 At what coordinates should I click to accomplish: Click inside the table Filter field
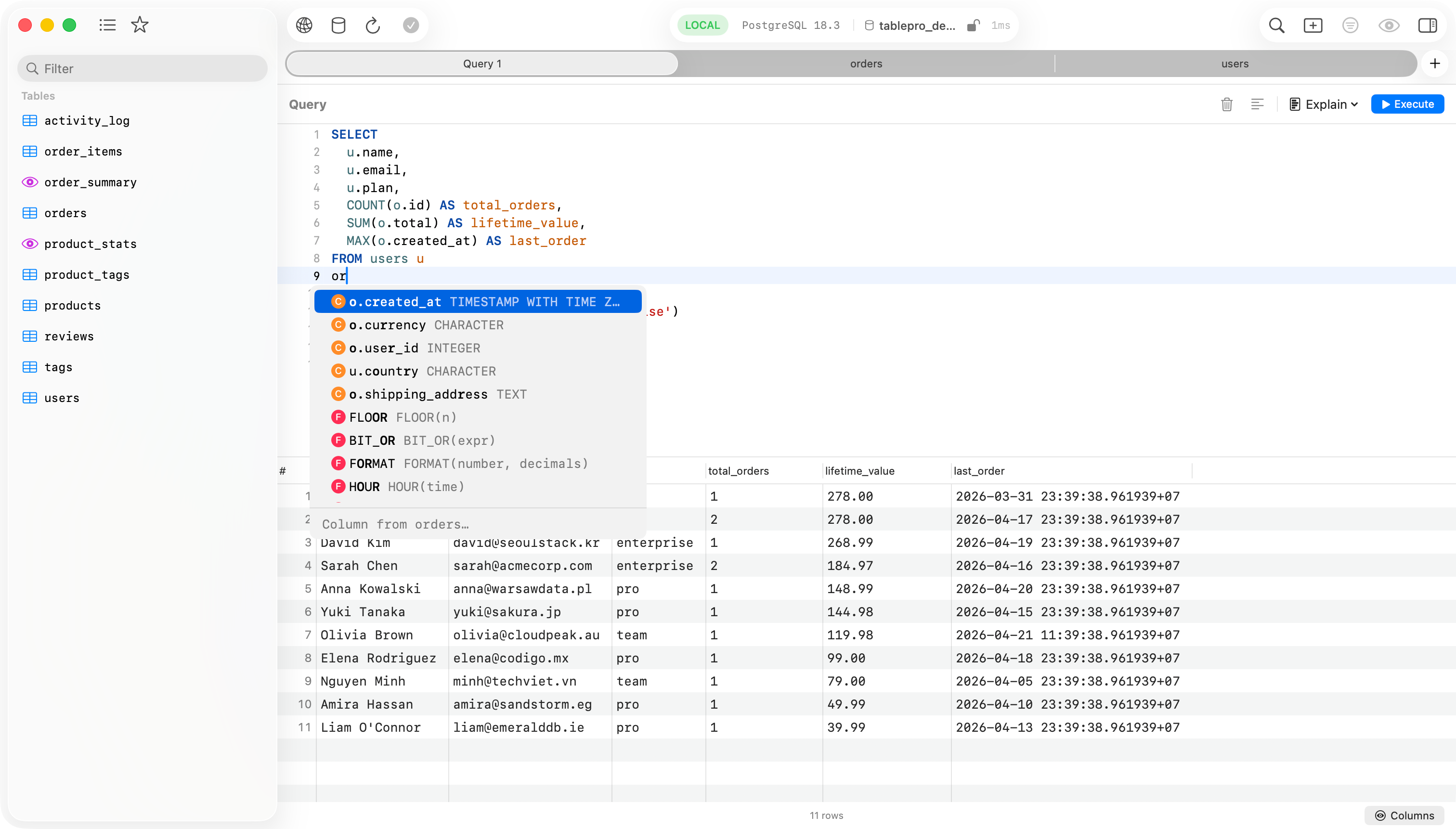coord(143,68)
